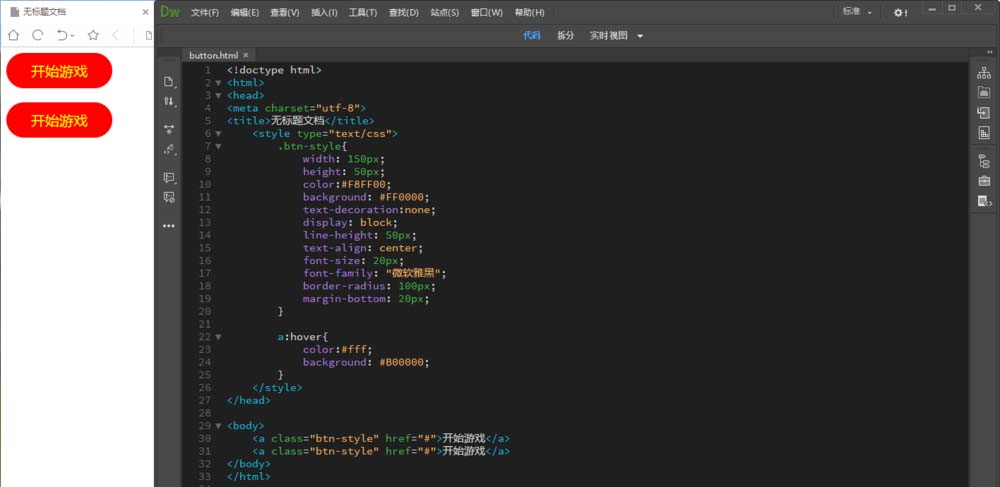The height and width of the screenshot is (487, 1000).
Task: Open the 站点(S) menu
Action: (x=445, y=13)
